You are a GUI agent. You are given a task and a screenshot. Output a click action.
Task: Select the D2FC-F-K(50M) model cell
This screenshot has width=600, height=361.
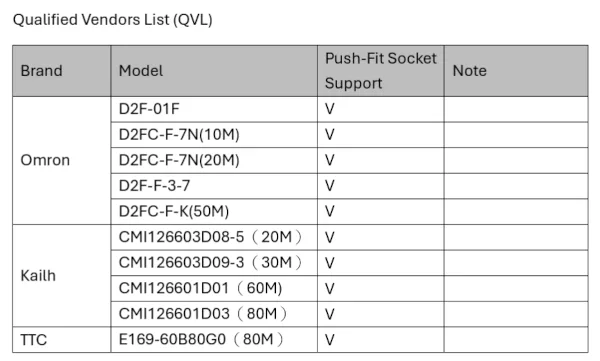tap(214, 211)
